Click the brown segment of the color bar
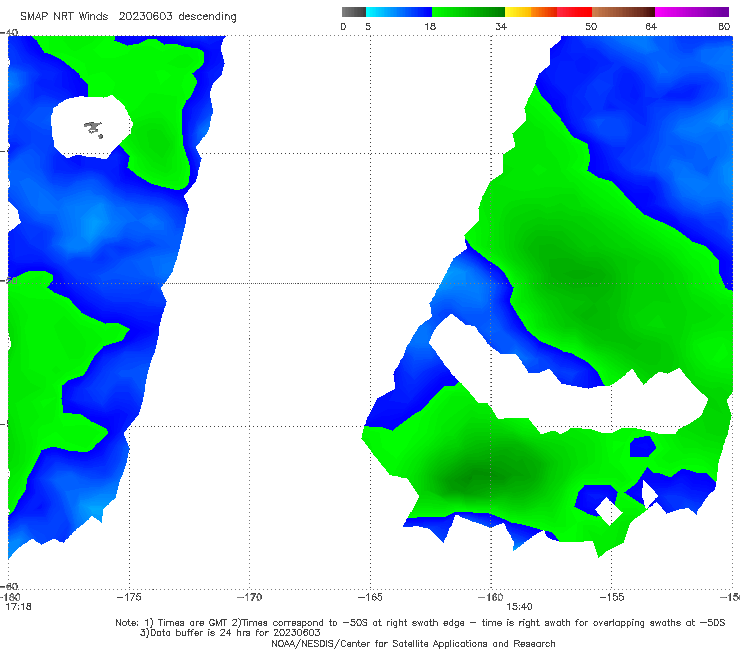 (x=623, y=12)
